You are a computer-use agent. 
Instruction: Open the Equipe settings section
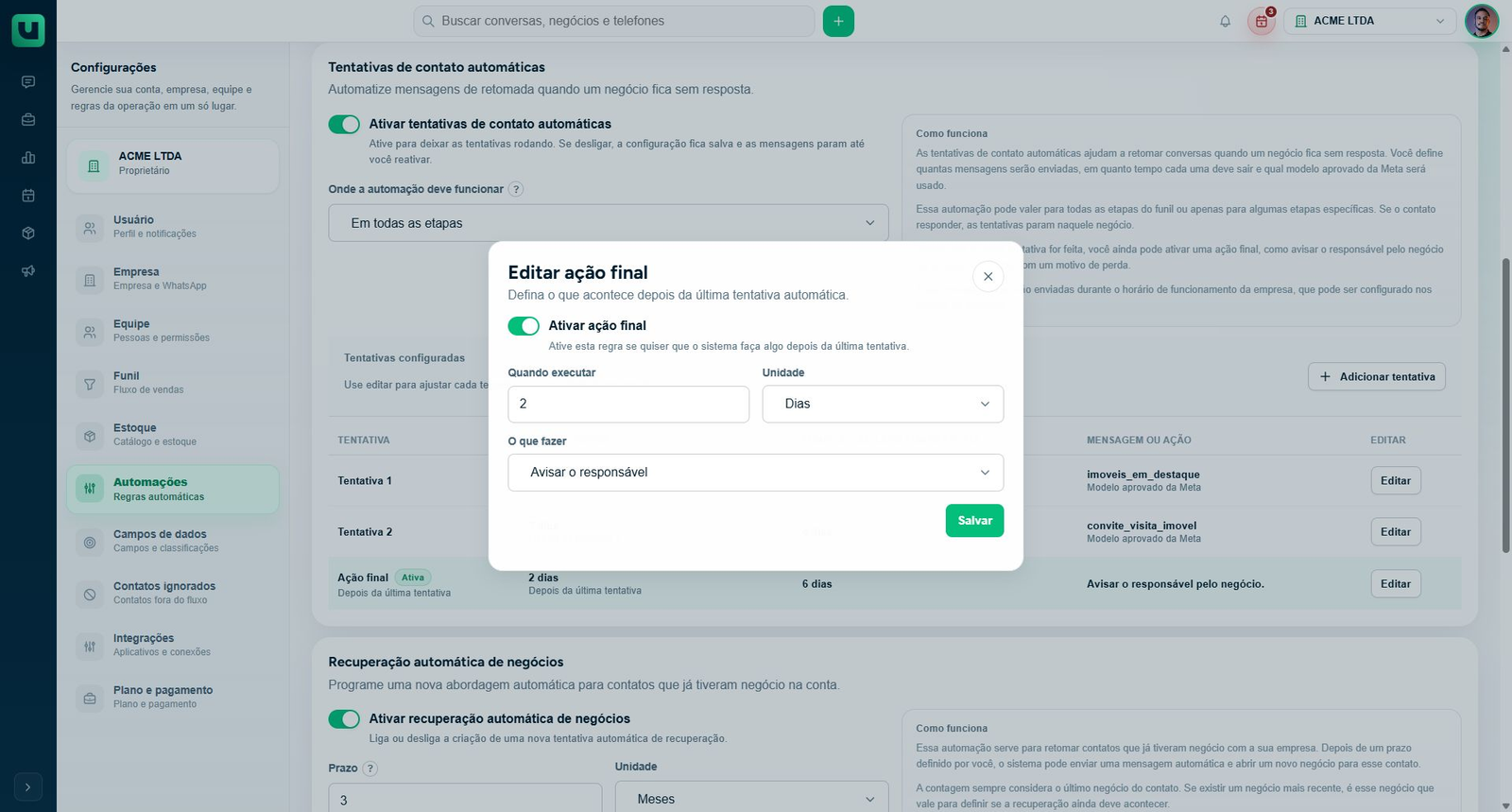173,331
